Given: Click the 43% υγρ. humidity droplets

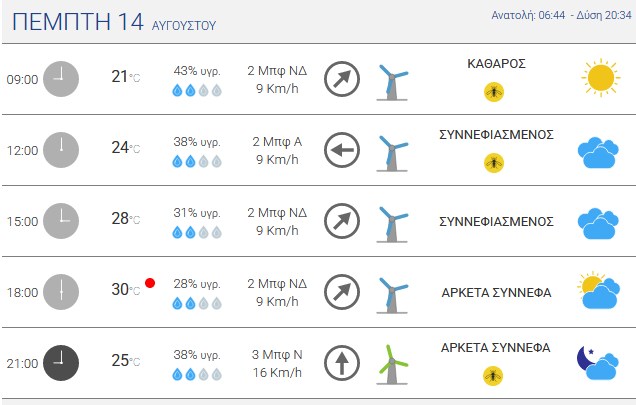Looking at the screenshot, I should point(197,90).
